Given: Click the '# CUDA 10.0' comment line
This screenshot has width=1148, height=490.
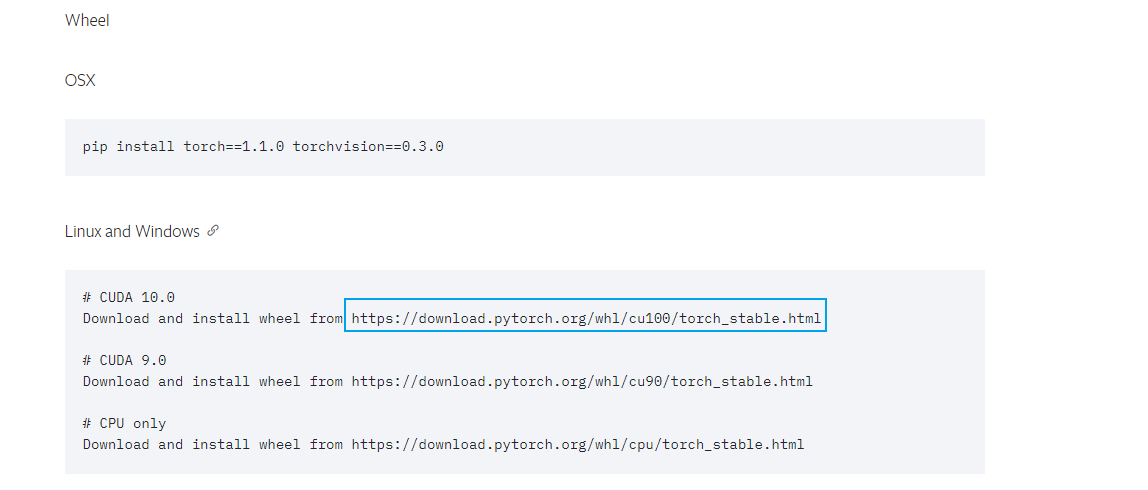Looking at the screenshot, I should (129, 297).
